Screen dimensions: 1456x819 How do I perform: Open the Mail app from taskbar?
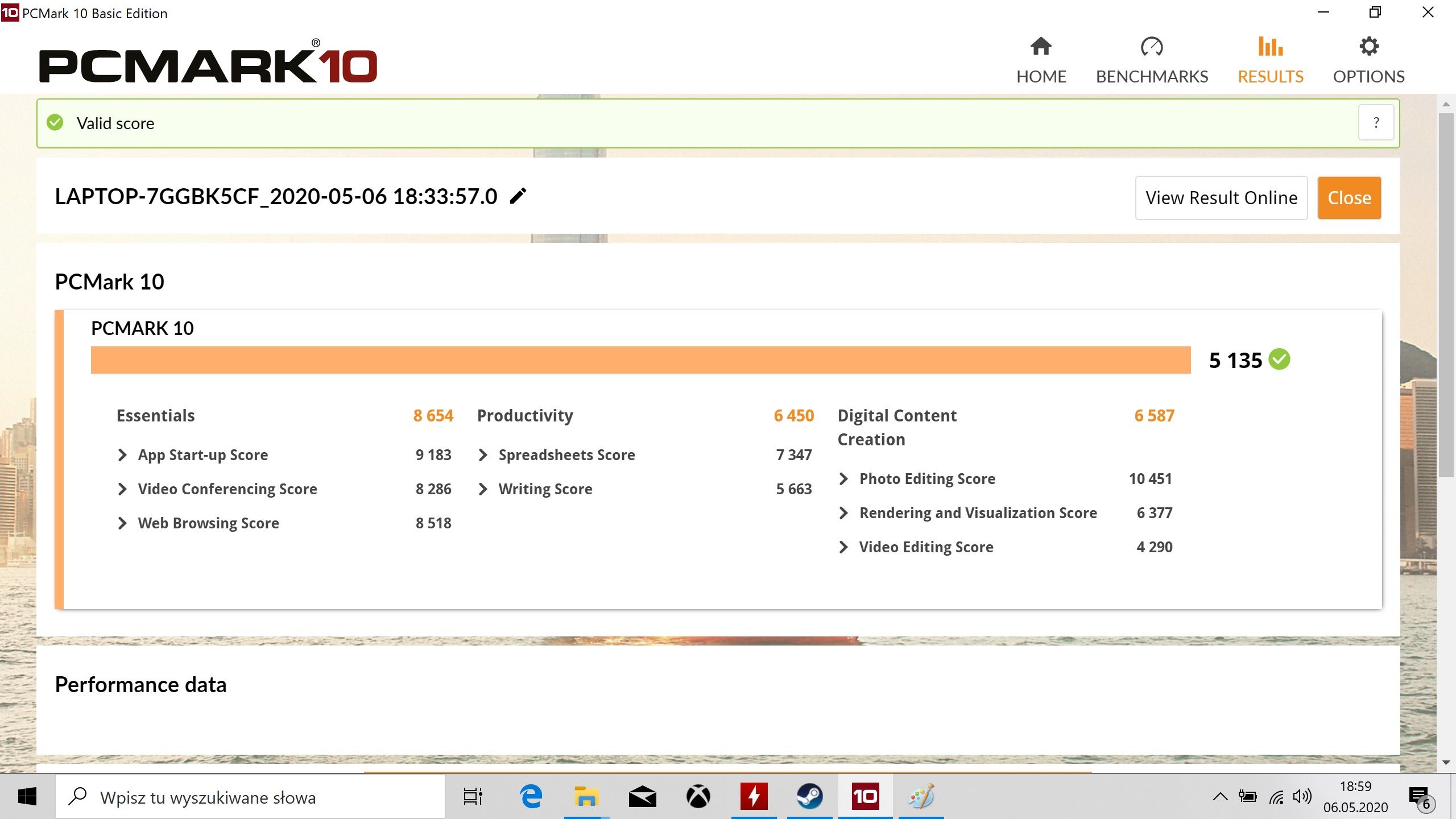tap(642, 796)
